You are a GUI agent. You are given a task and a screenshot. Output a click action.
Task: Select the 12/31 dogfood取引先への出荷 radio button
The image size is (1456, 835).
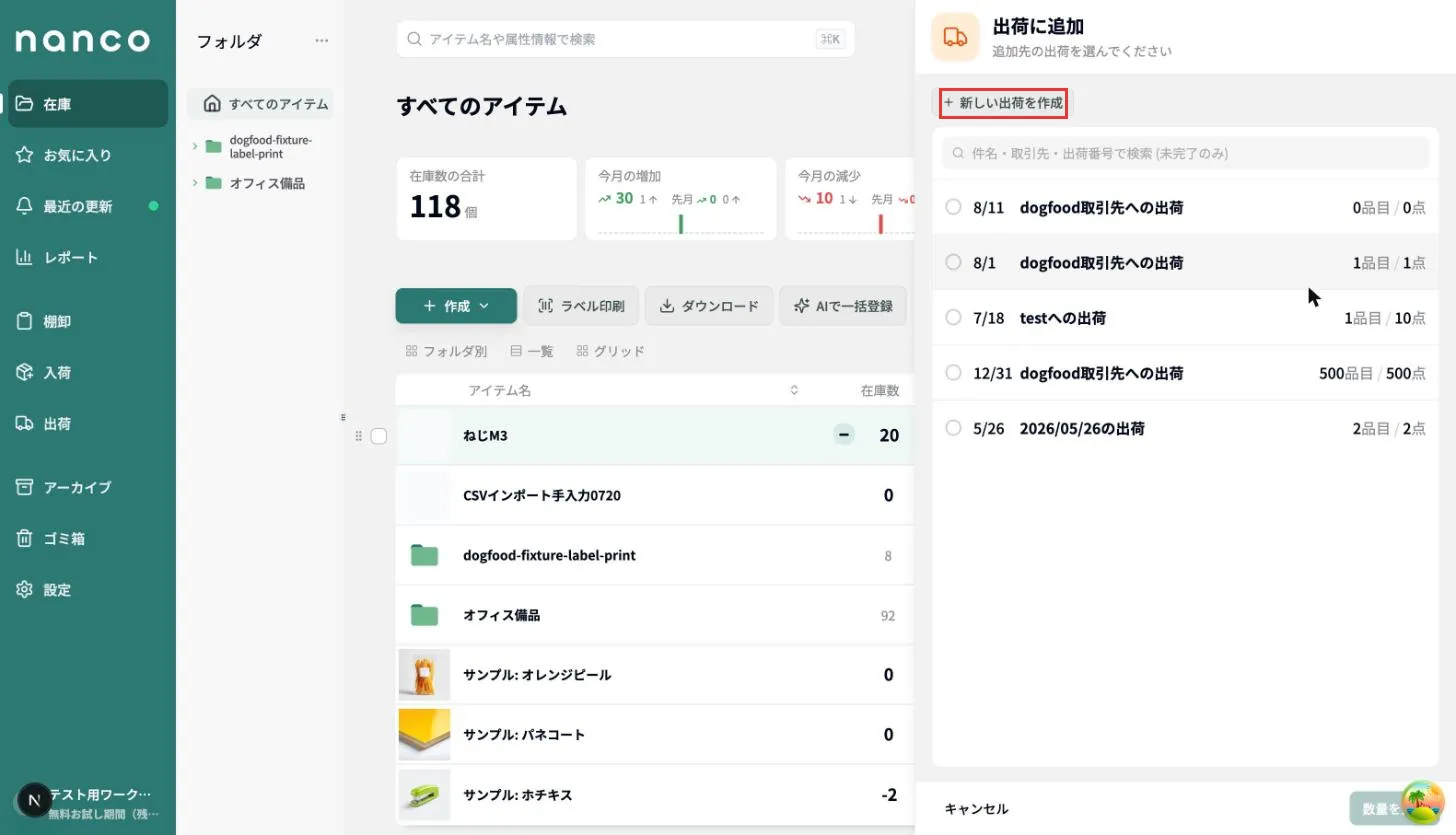(953, 372)
